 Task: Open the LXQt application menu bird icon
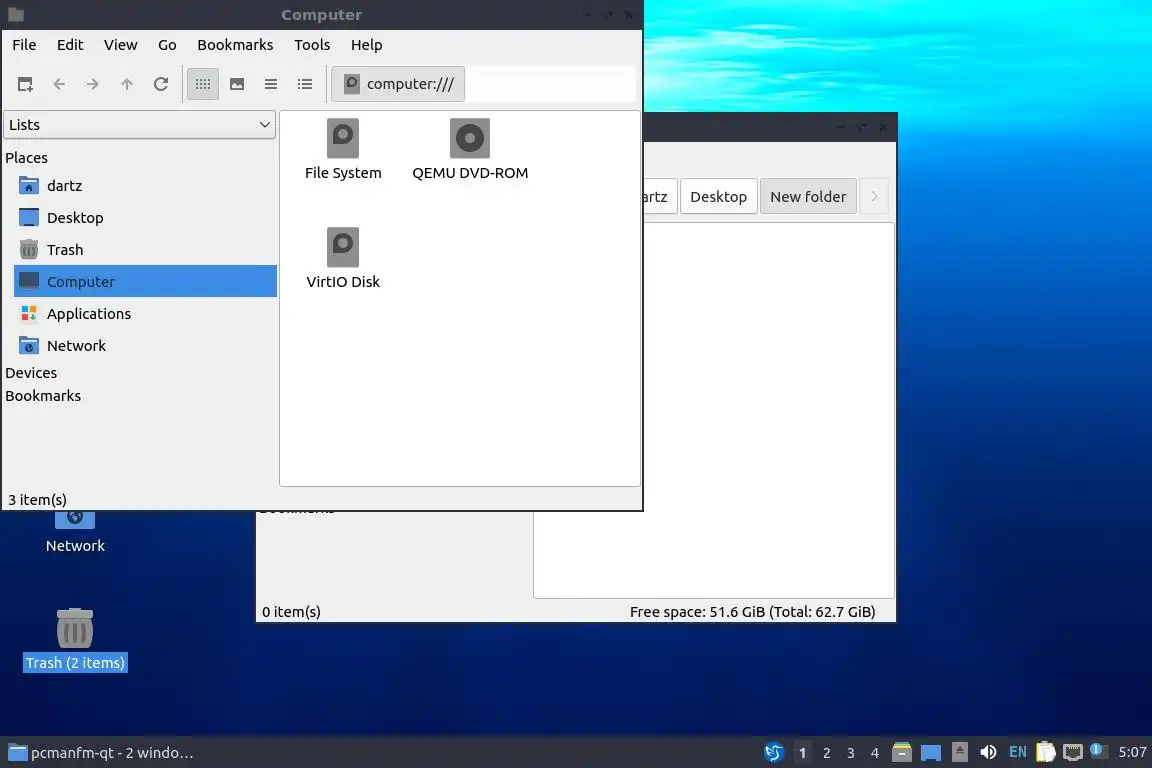[774, 753]
